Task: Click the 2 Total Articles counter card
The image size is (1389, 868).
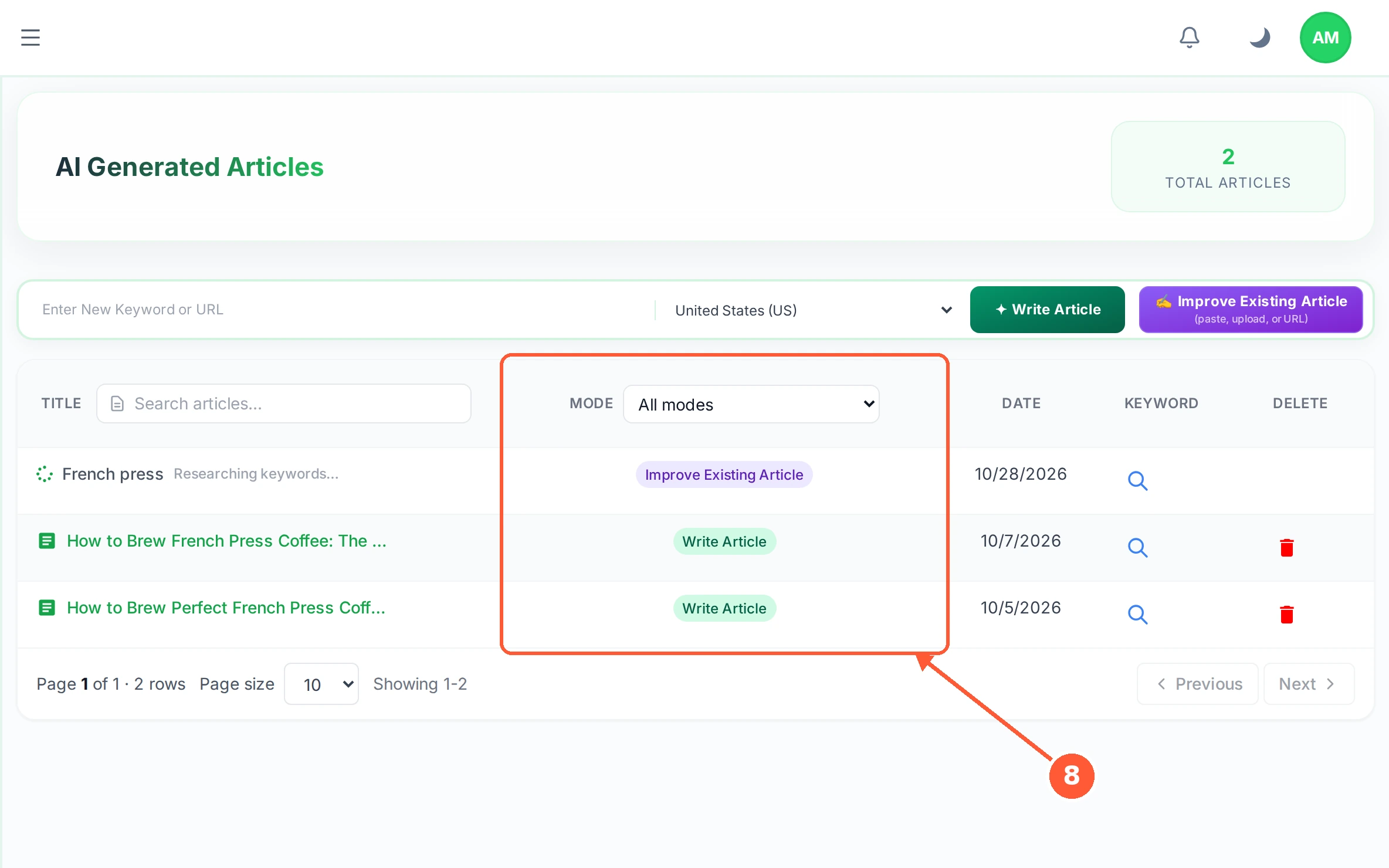Action: pyautogui.click(x=1228, y=167)
